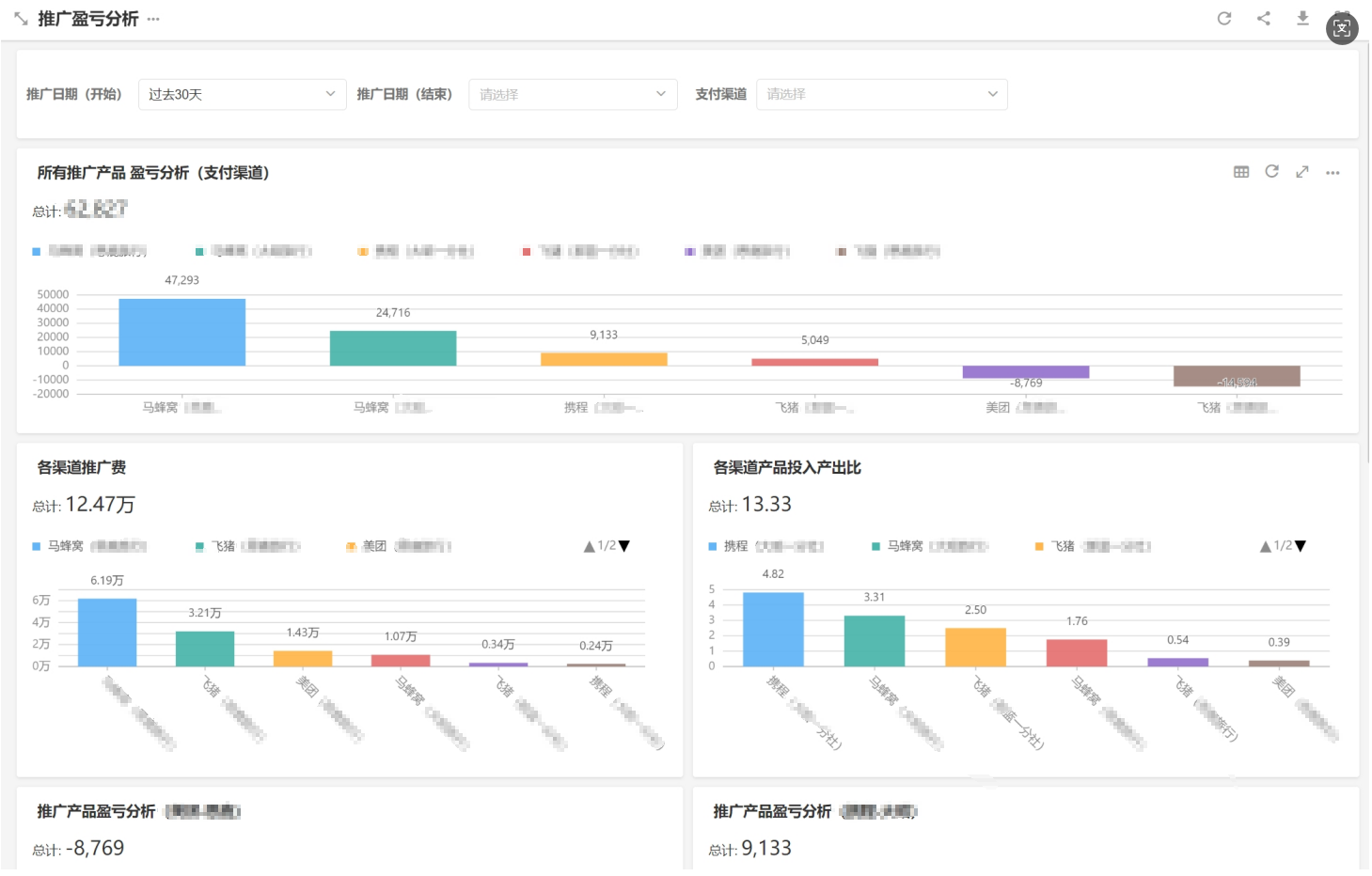The image size is (1372, 876).
Task: Click the 4.82 携程 bar in 投入产出比 chart
Action: tap(773, 629)
